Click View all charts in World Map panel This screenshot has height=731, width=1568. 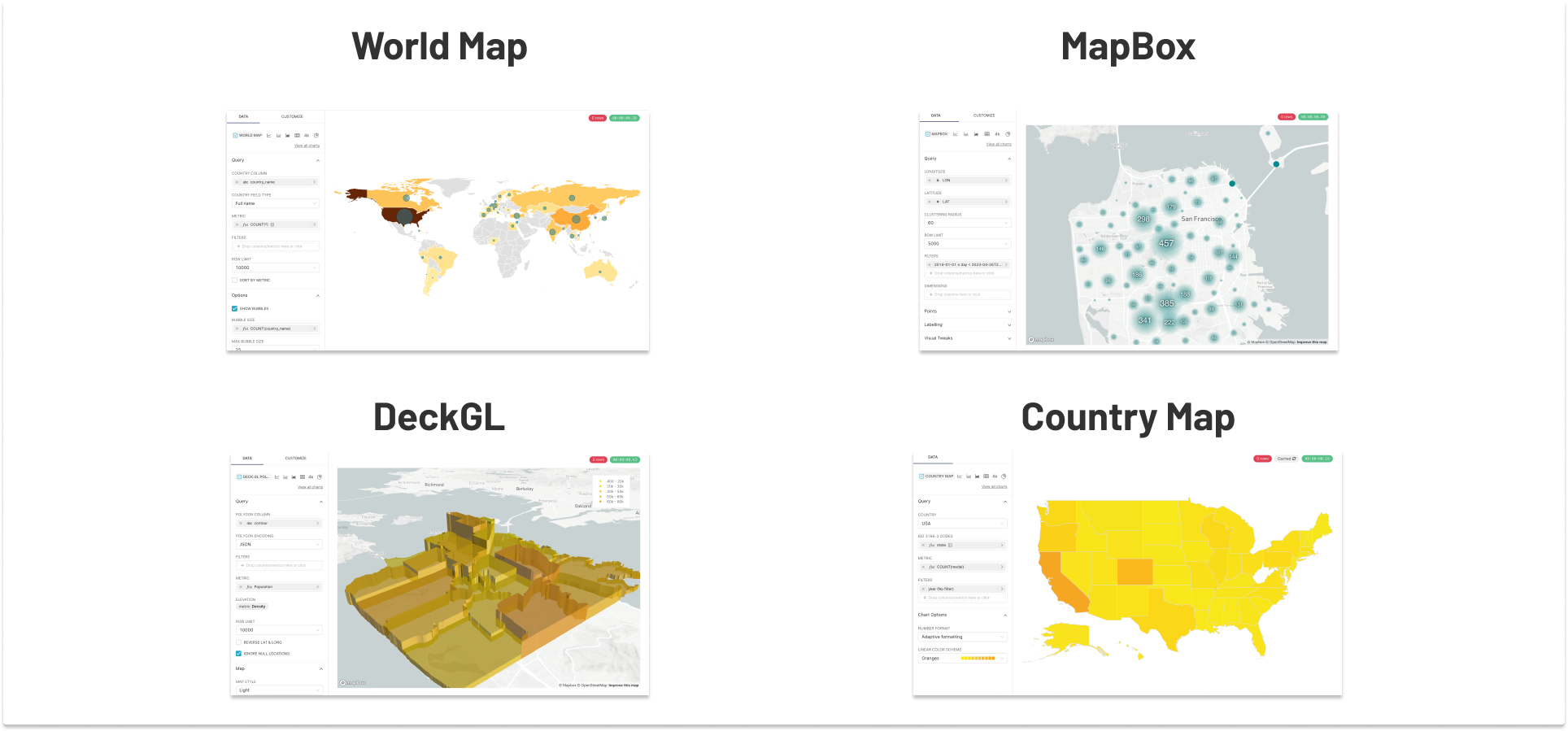pyautogui.click(x=307, y=146)
